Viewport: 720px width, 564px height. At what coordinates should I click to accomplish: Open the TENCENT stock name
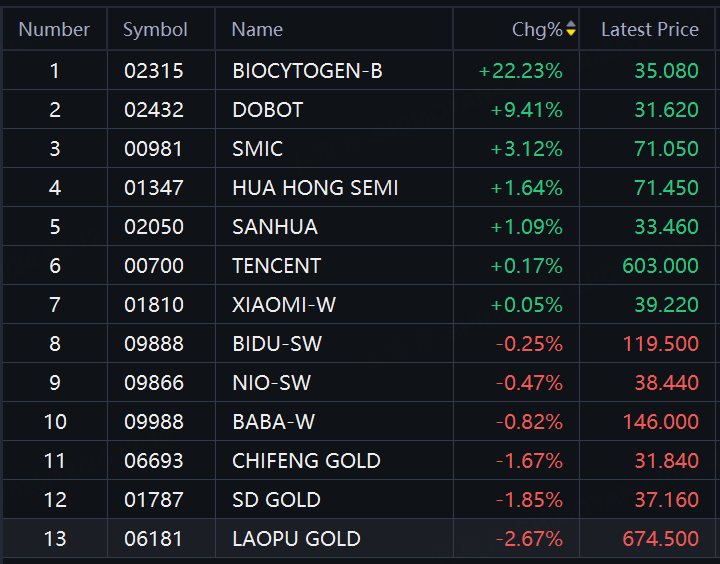276,266
